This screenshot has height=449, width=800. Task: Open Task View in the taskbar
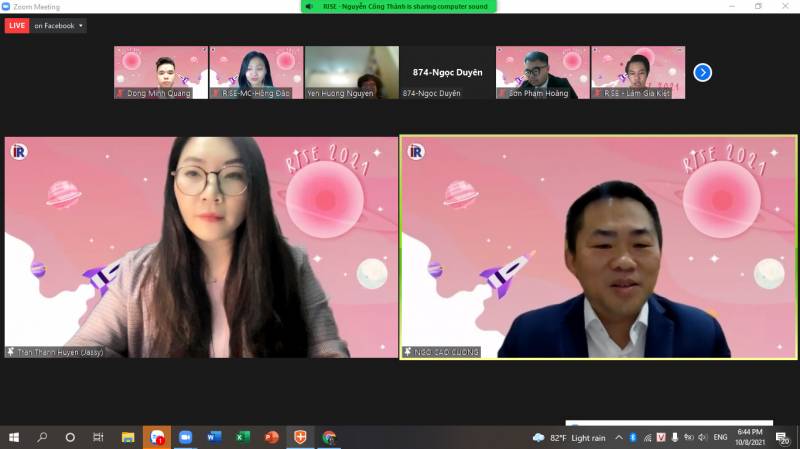pyautogui.click(x=98, y=437)
